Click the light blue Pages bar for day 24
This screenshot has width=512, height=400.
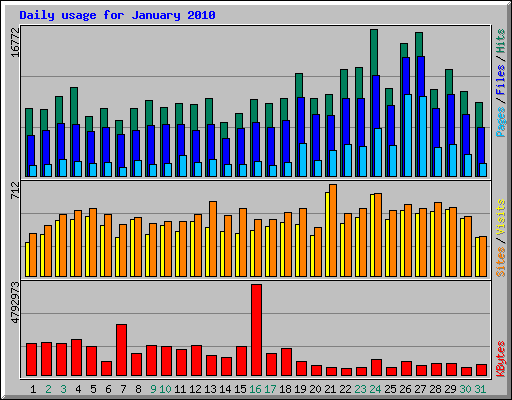(378, 152)
